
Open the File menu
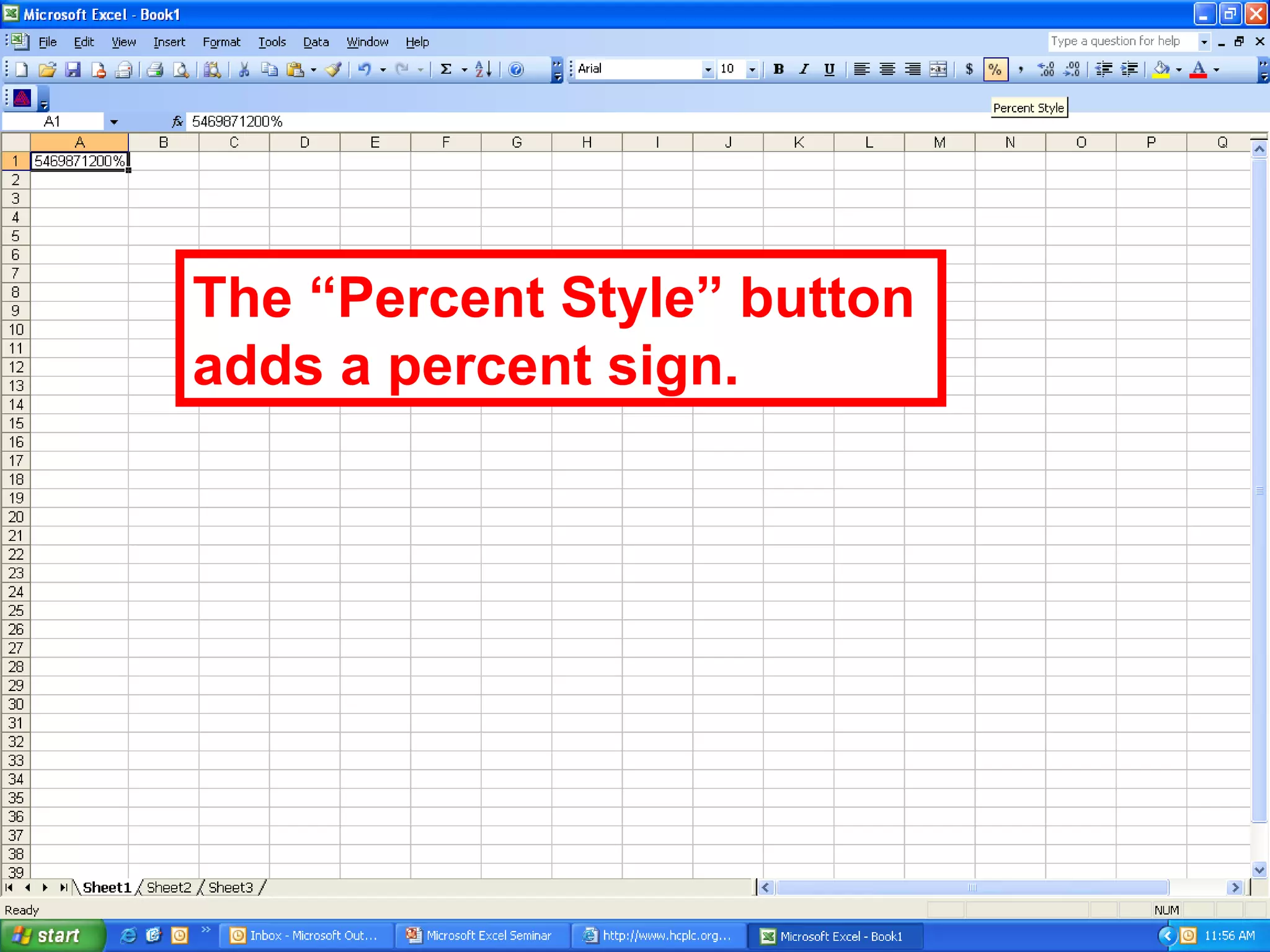pos(48,42)
